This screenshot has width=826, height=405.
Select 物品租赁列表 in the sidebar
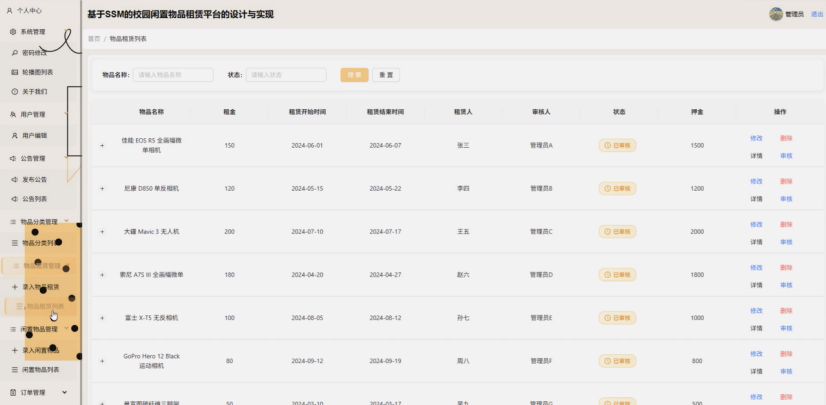[x=41, y=307]
